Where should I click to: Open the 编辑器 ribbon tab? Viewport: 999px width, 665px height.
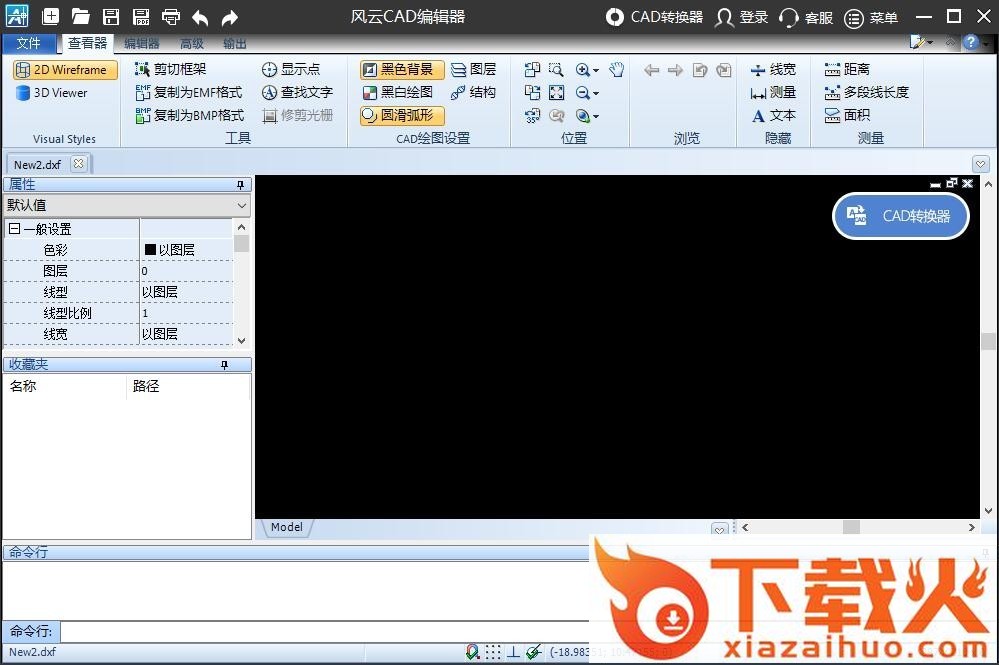141,44
